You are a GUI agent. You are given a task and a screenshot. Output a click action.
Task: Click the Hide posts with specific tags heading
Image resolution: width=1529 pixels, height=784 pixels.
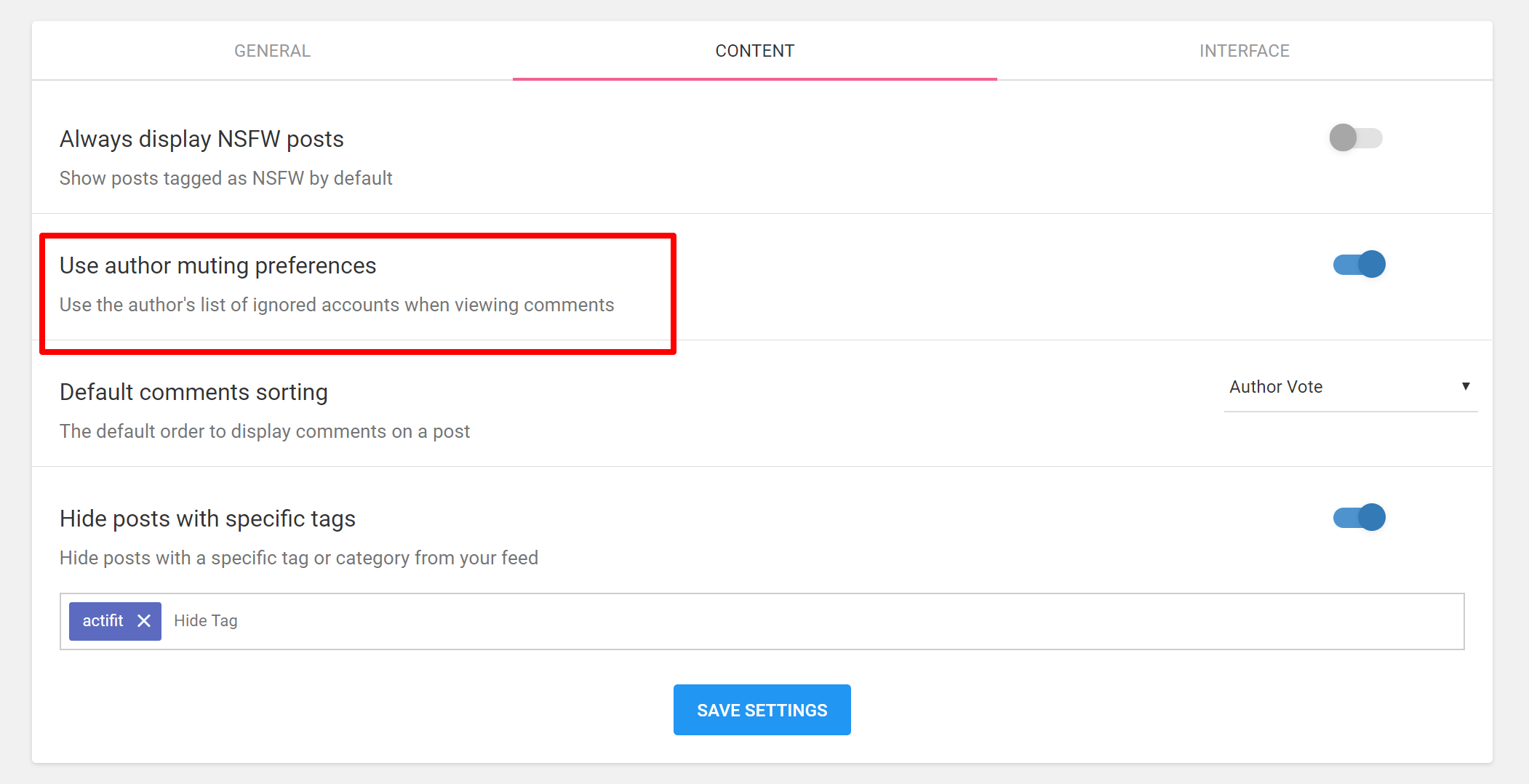[x=207, y=519]
